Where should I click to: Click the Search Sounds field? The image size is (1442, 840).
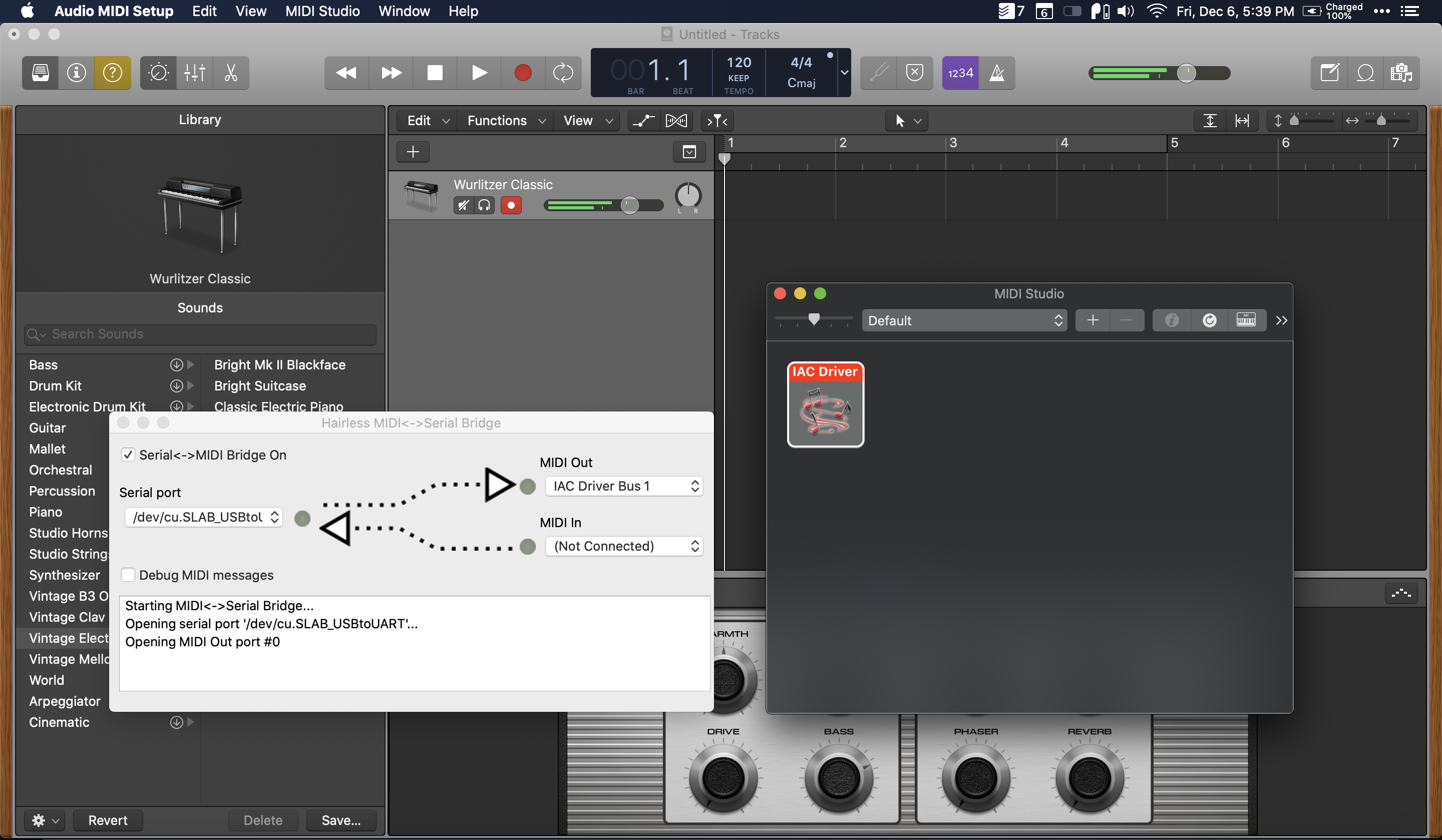[200, 334]
